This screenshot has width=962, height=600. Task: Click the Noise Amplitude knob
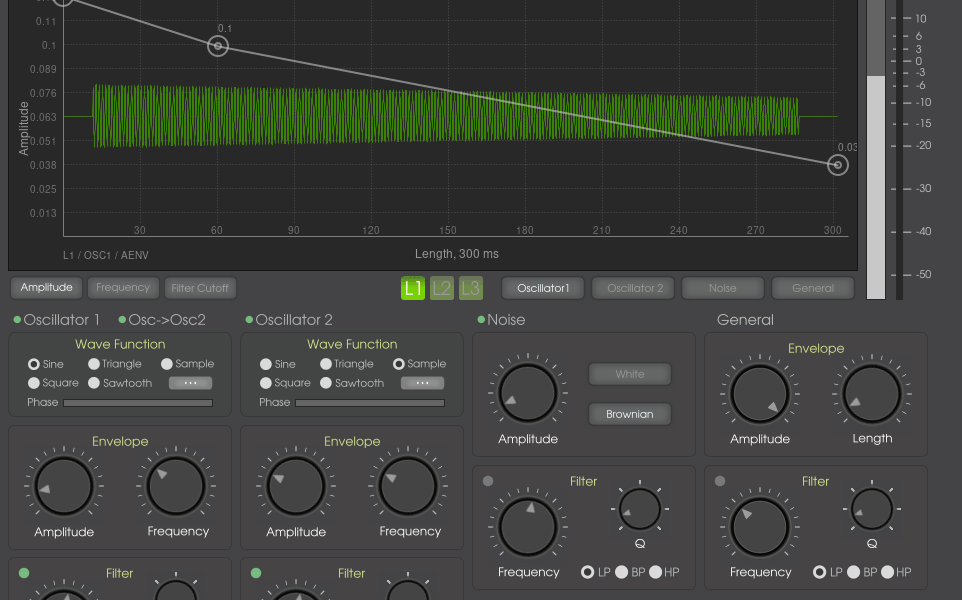click(528, 393)
